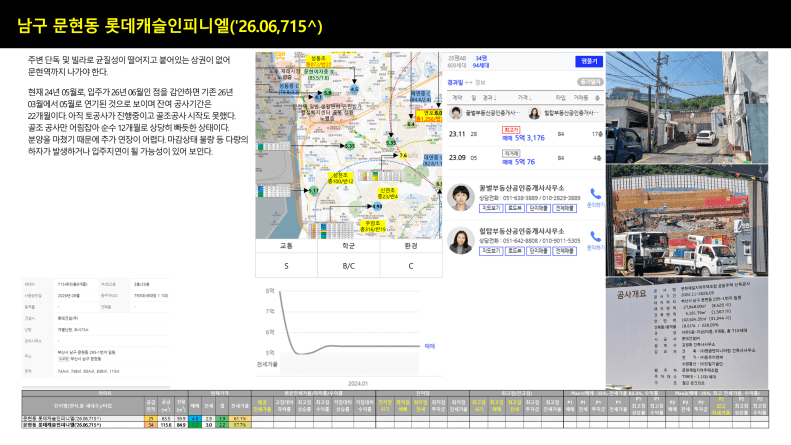Screen dimensions: 791x445
Task: Click 로드뷰 under 힐탑부동산 office
Action: pos(514,251)
